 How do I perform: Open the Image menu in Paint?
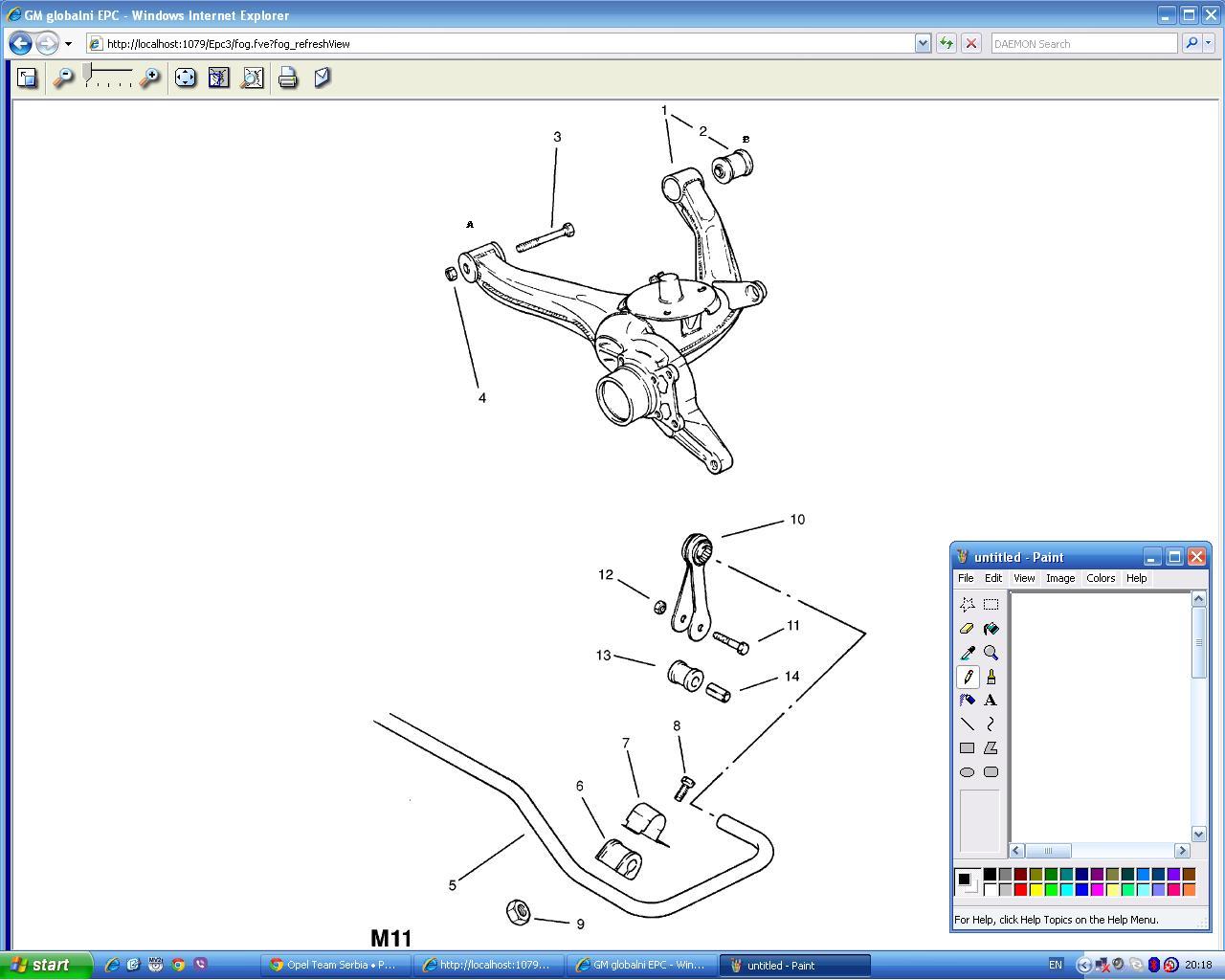tap(1060, 578)
